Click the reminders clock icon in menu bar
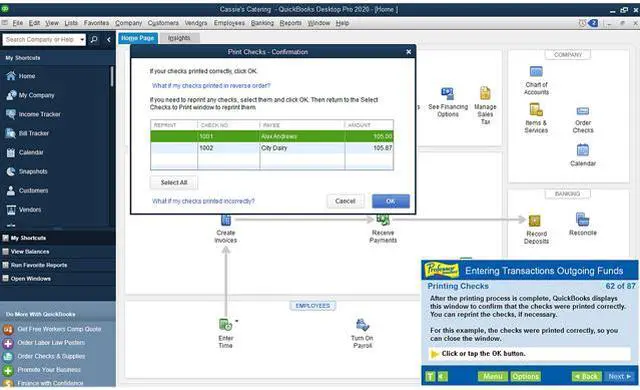 pos(582,23)
